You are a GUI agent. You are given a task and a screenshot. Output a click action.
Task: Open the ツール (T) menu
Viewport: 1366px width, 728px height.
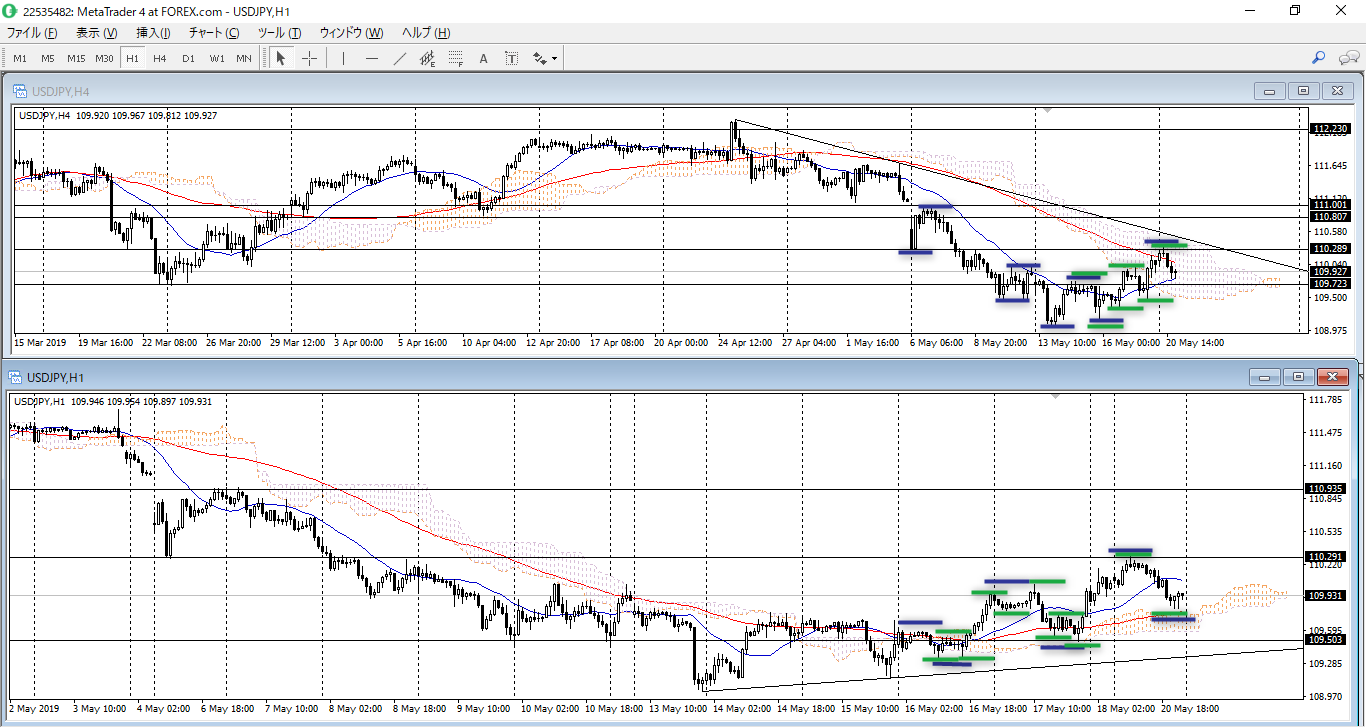(280, 33)
